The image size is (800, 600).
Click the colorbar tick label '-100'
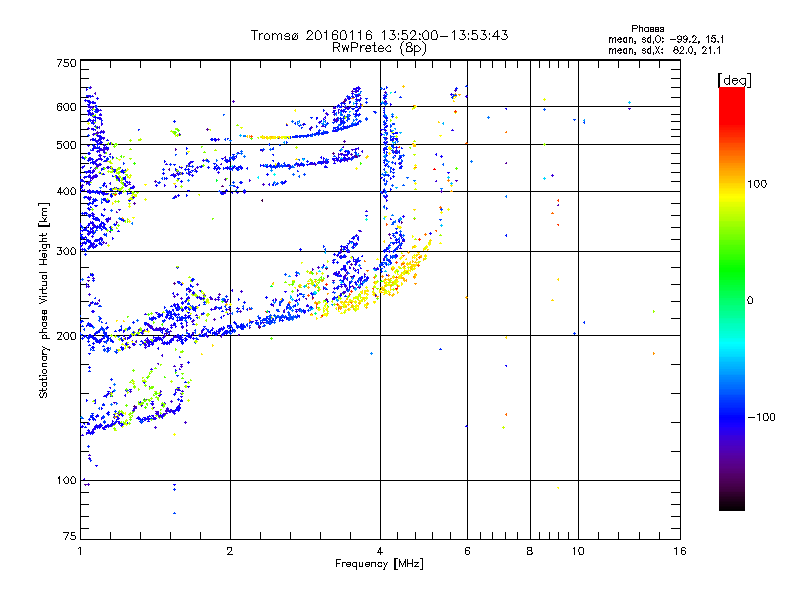click(761, 417)
